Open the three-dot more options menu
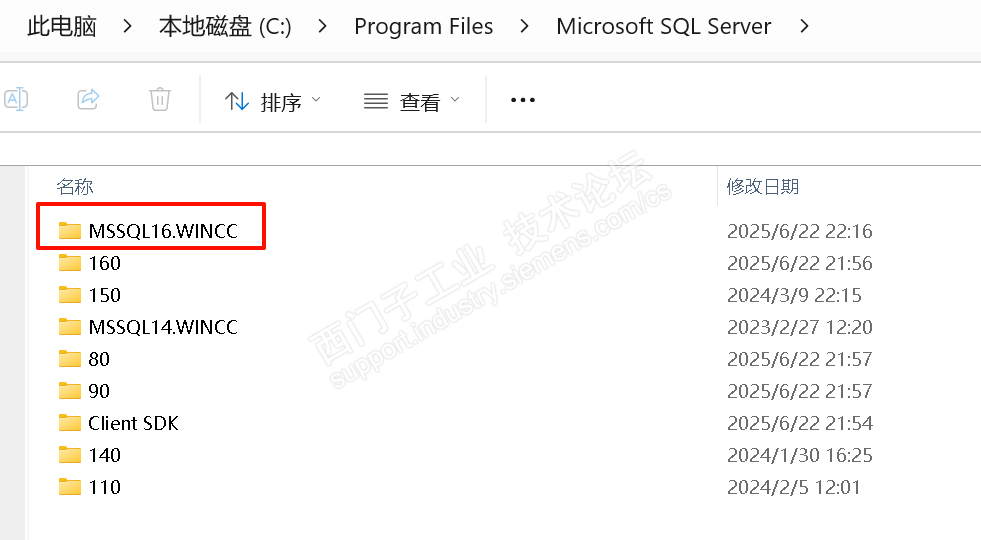 pyautogui.click(x=523, y=100)
